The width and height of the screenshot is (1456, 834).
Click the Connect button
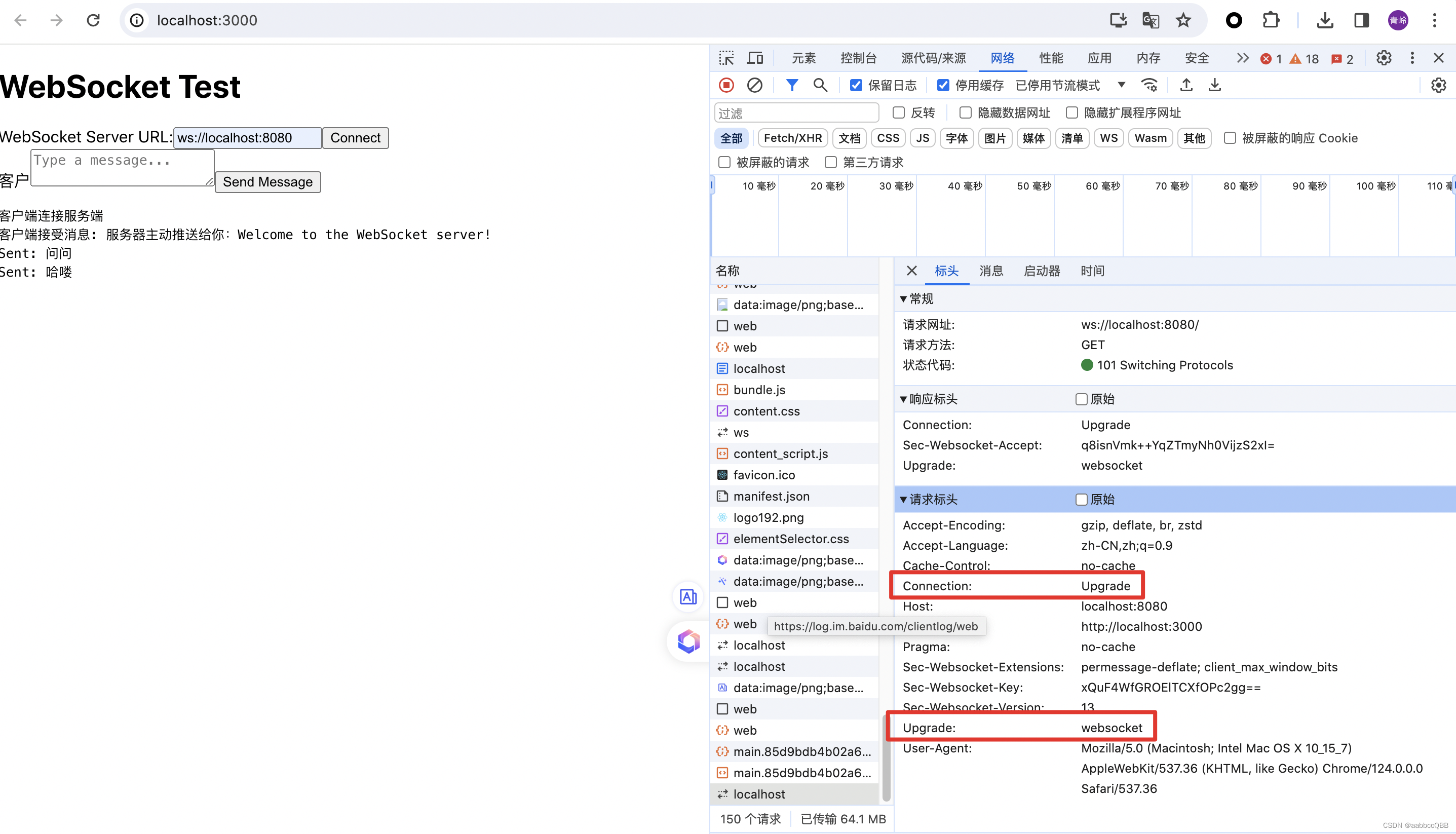pyautogui.click(x=355, y=137)
